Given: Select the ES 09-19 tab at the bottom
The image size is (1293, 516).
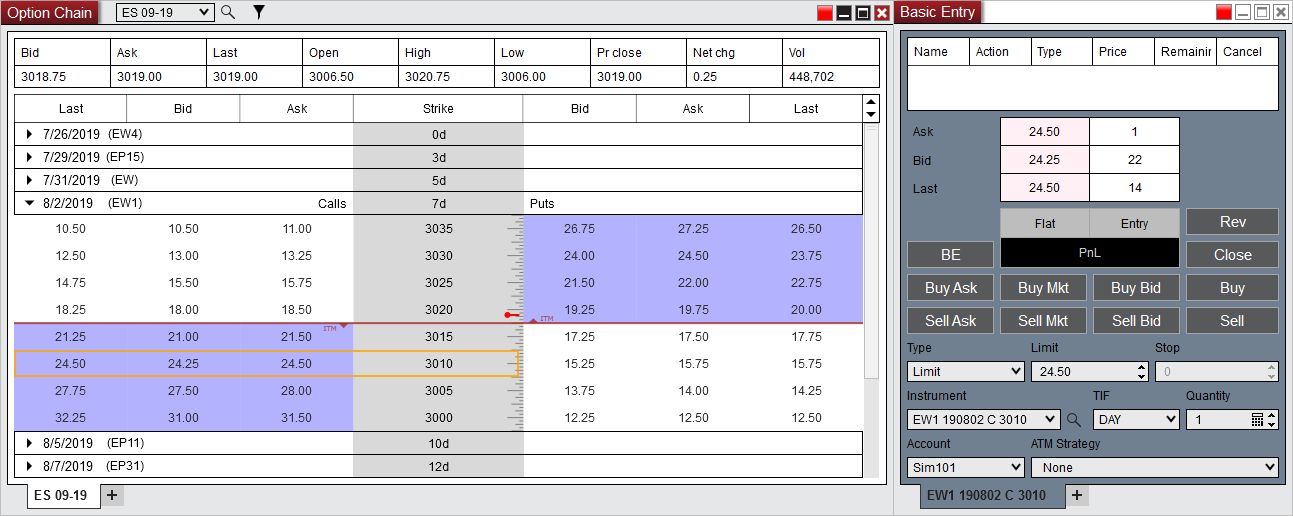Looking at the screenshot, I should click(61, 495).
